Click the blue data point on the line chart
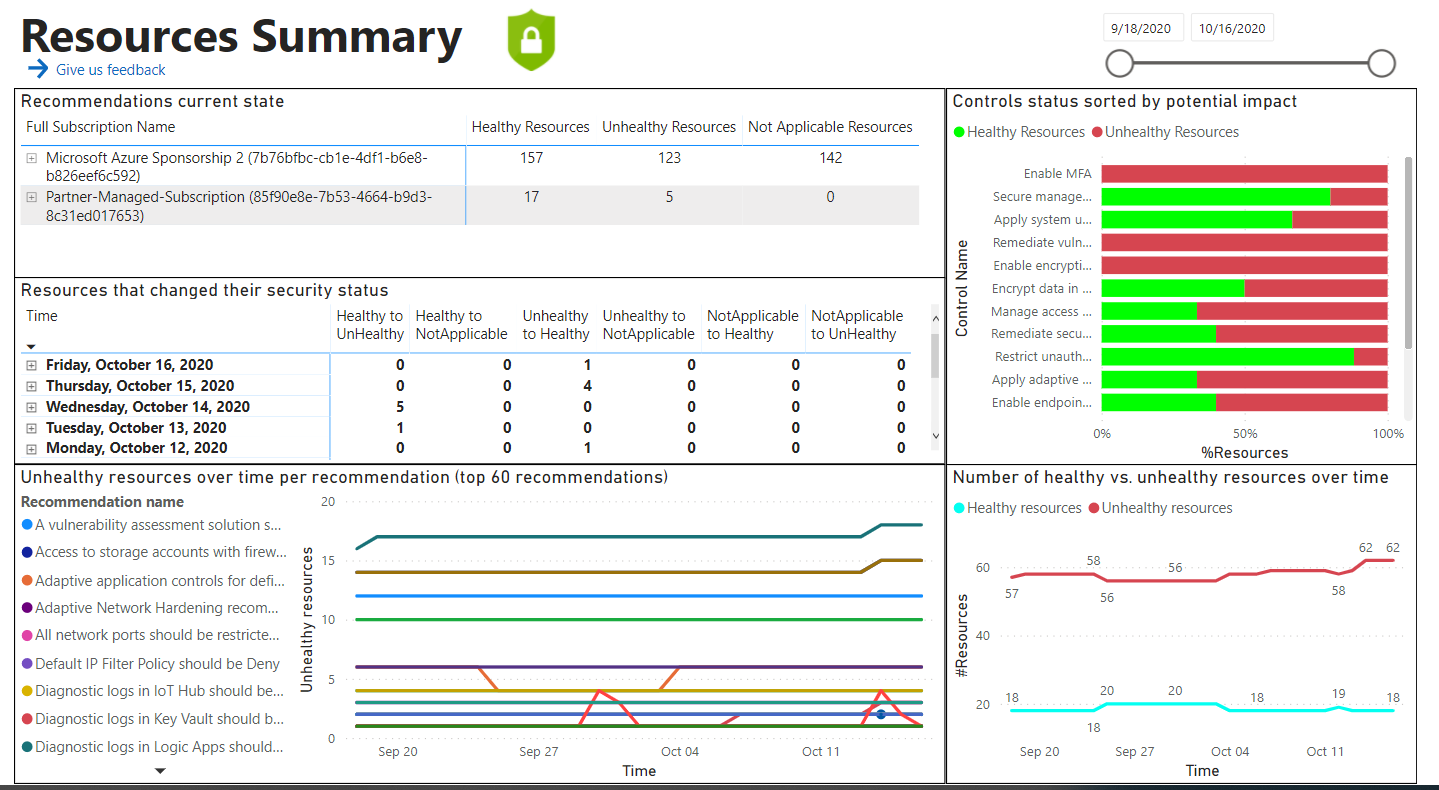Viewport: 1439px width, 790px height. [880, 714]
